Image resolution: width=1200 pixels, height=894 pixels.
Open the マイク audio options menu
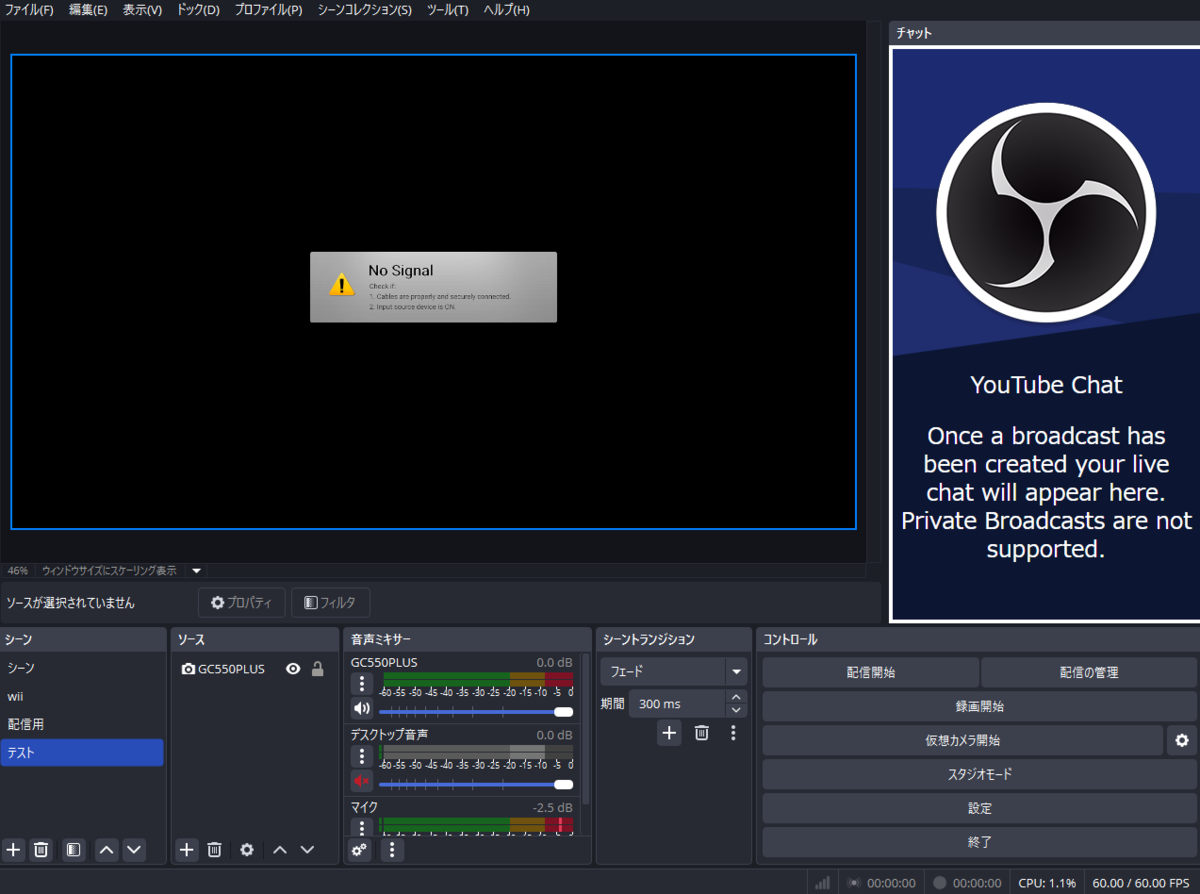click(362, 827)
